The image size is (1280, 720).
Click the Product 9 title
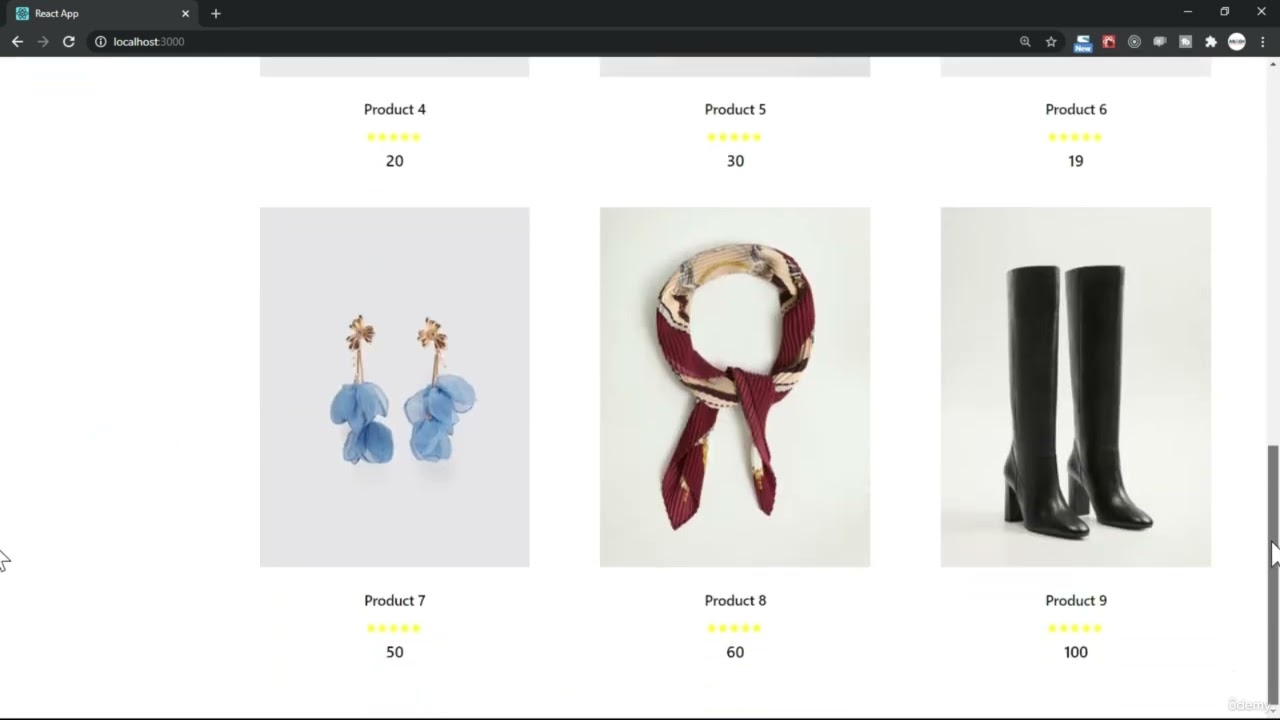coord(1076,600)
